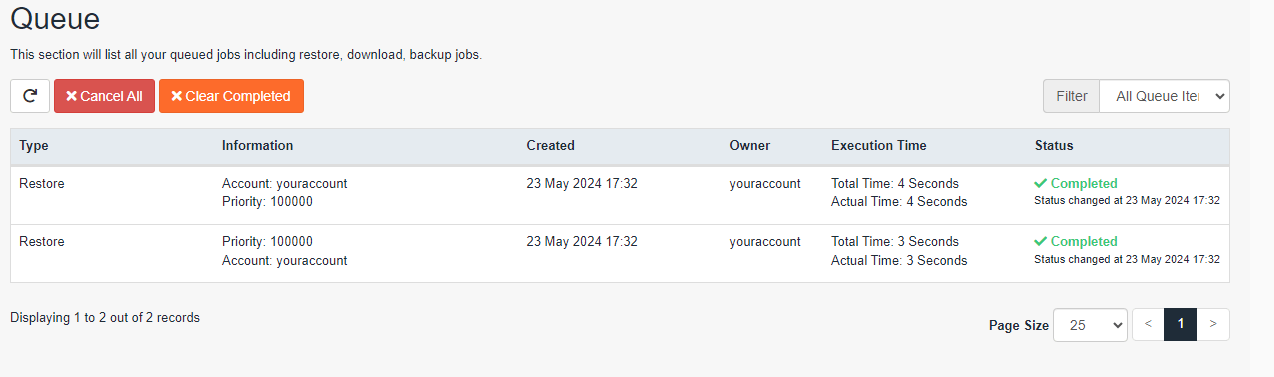This screenshot has width=1274, height=377.
Task: Click the Created column header
Action: 550,145
